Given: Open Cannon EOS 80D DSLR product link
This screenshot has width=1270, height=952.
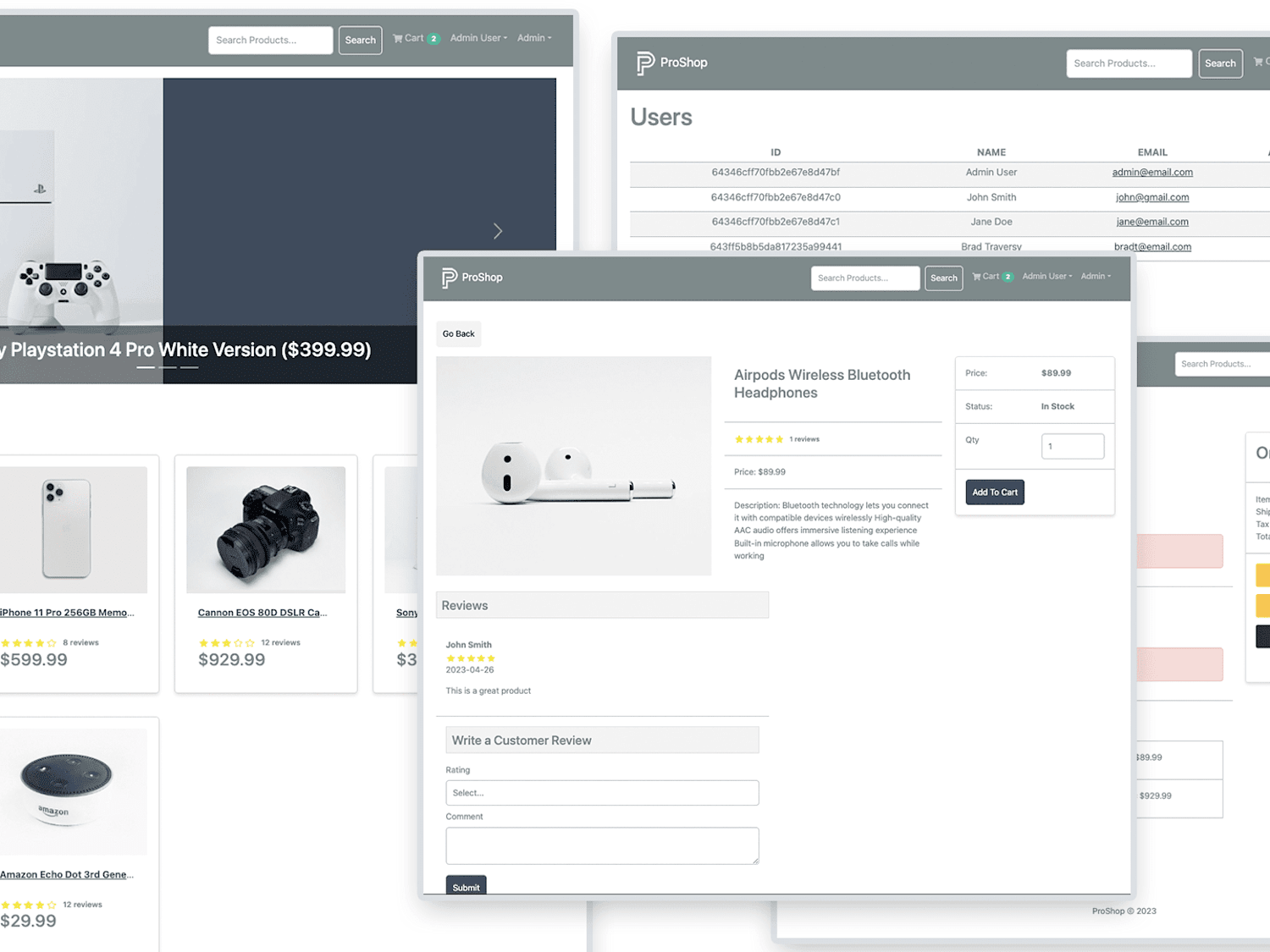Looking at the screenshot, I should point(262,613).
